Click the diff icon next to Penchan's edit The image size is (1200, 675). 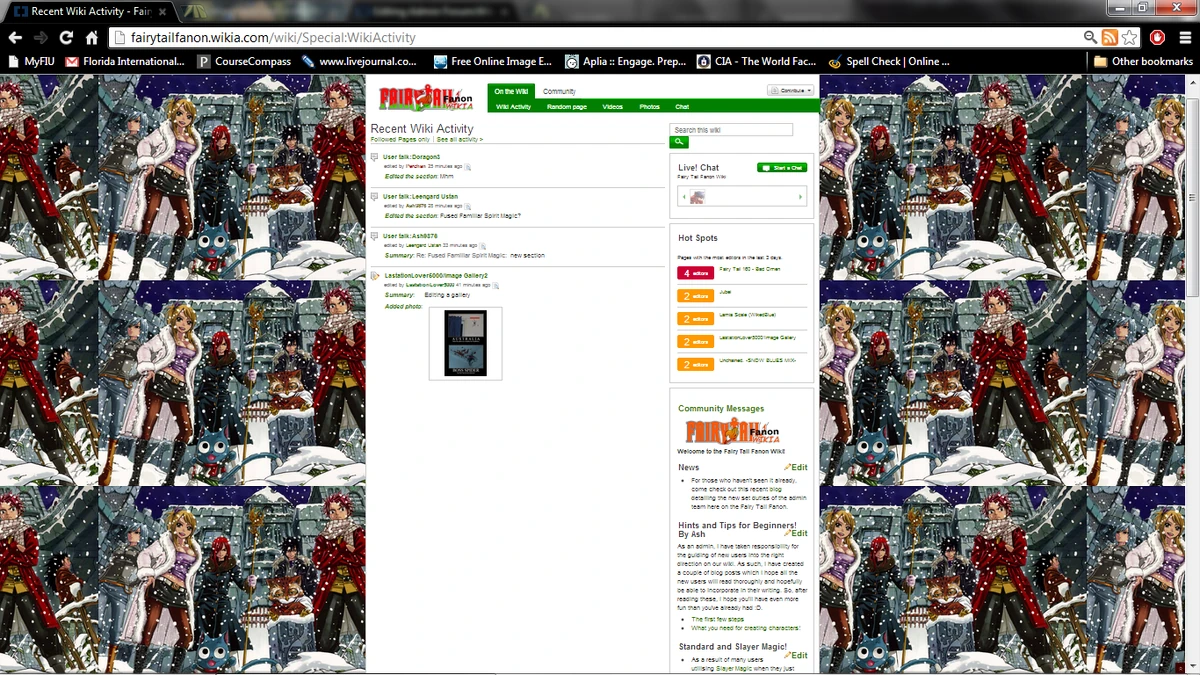point(467,166)
